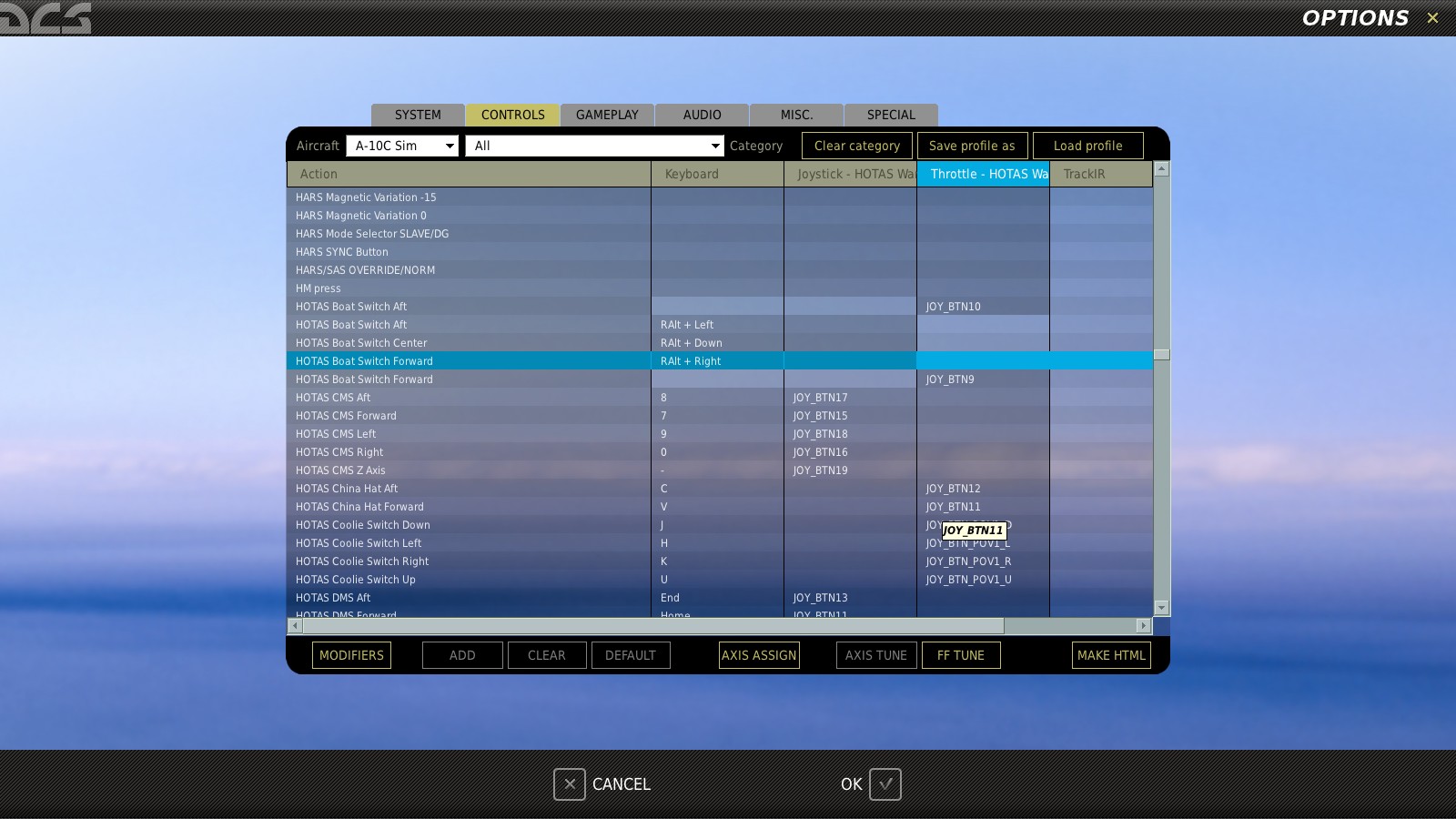This screenshot has height=819, width=1456.
Task: Click the DEFAULT button
Action: click(631, 655)
